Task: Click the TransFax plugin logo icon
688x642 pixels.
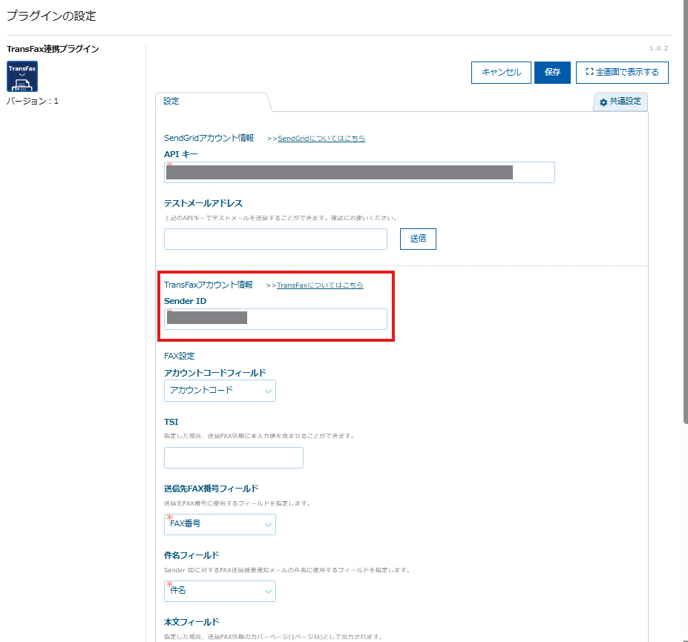Action: click(22, 76)
